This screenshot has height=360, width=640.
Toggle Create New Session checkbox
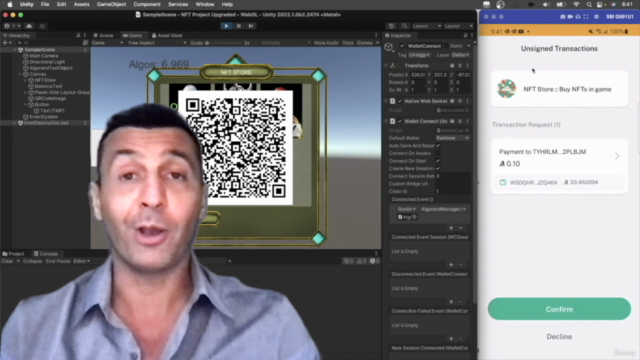pos(438,169)
